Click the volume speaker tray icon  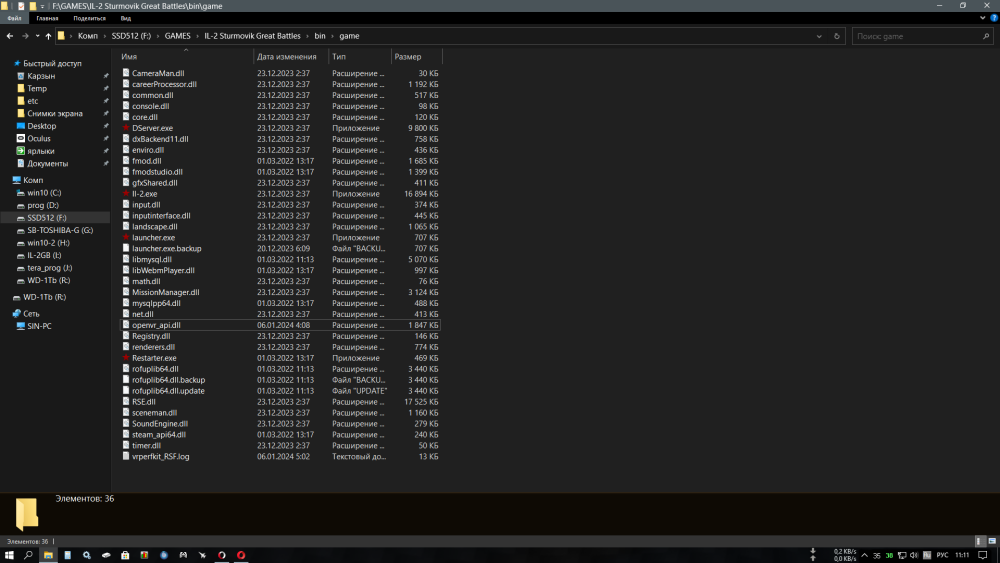[x=914, y=555]
